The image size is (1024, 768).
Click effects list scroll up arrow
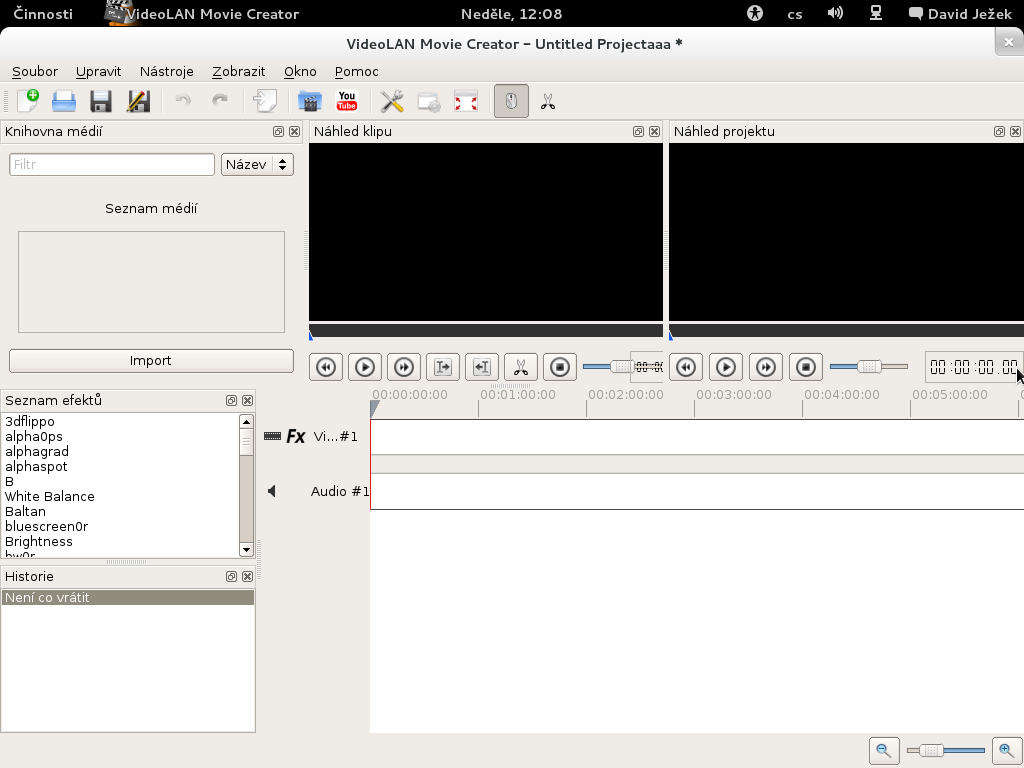(246, 422)
